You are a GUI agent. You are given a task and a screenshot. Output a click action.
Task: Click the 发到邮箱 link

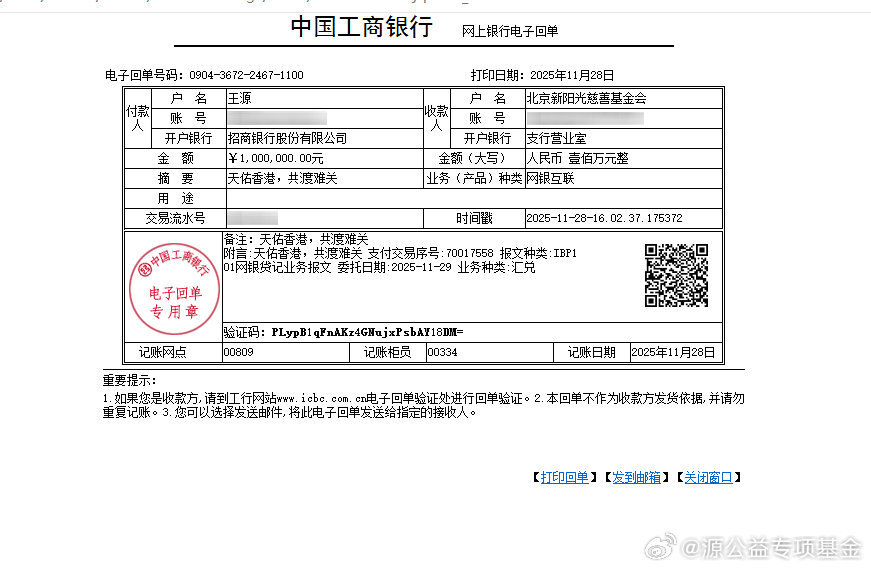coord(636,477)
